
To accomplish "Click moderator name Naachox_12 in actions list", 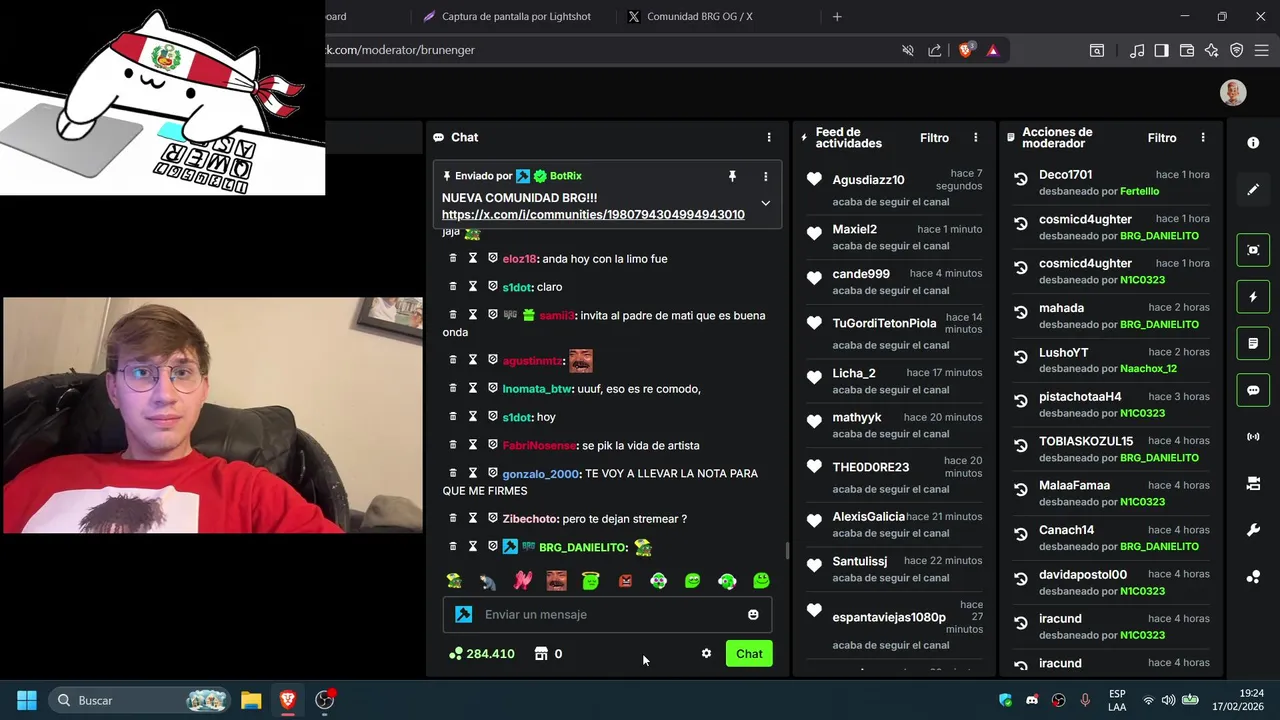I will click(x=1148, y=369).
